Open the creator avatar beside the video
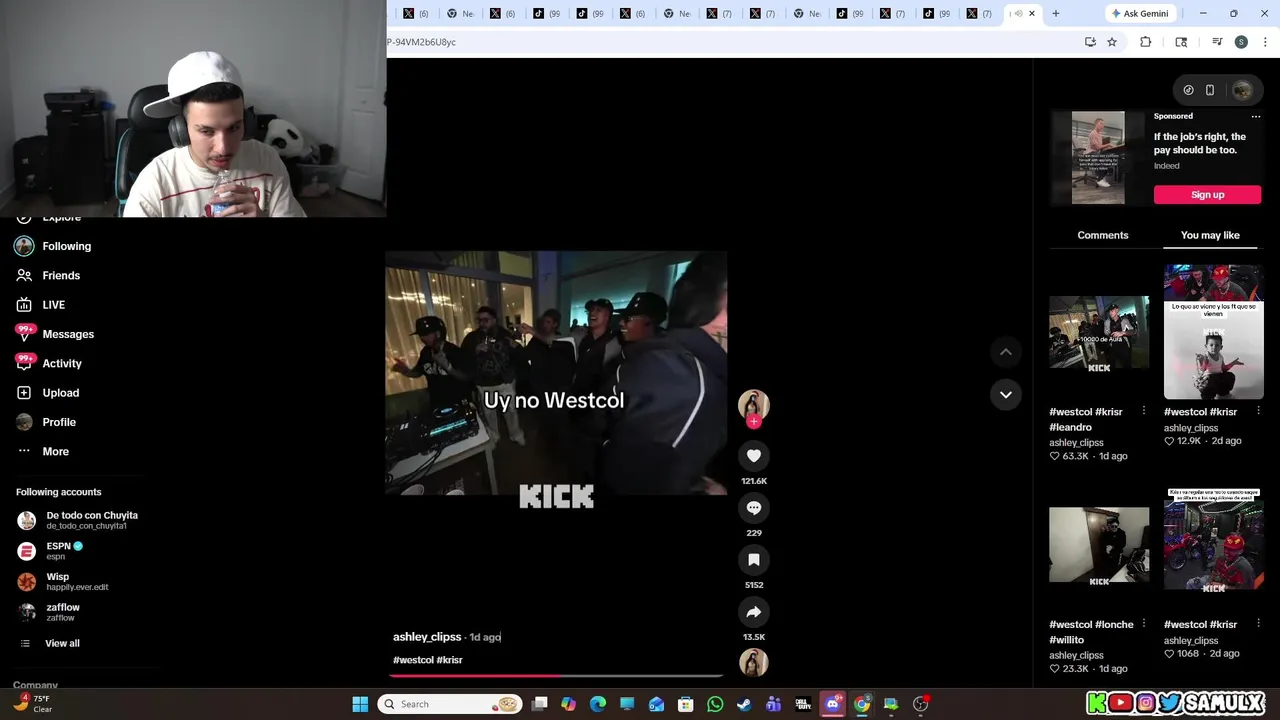The height and width of the screenshot is (720, 1280). pyautogui.click(x=754, y=404)
